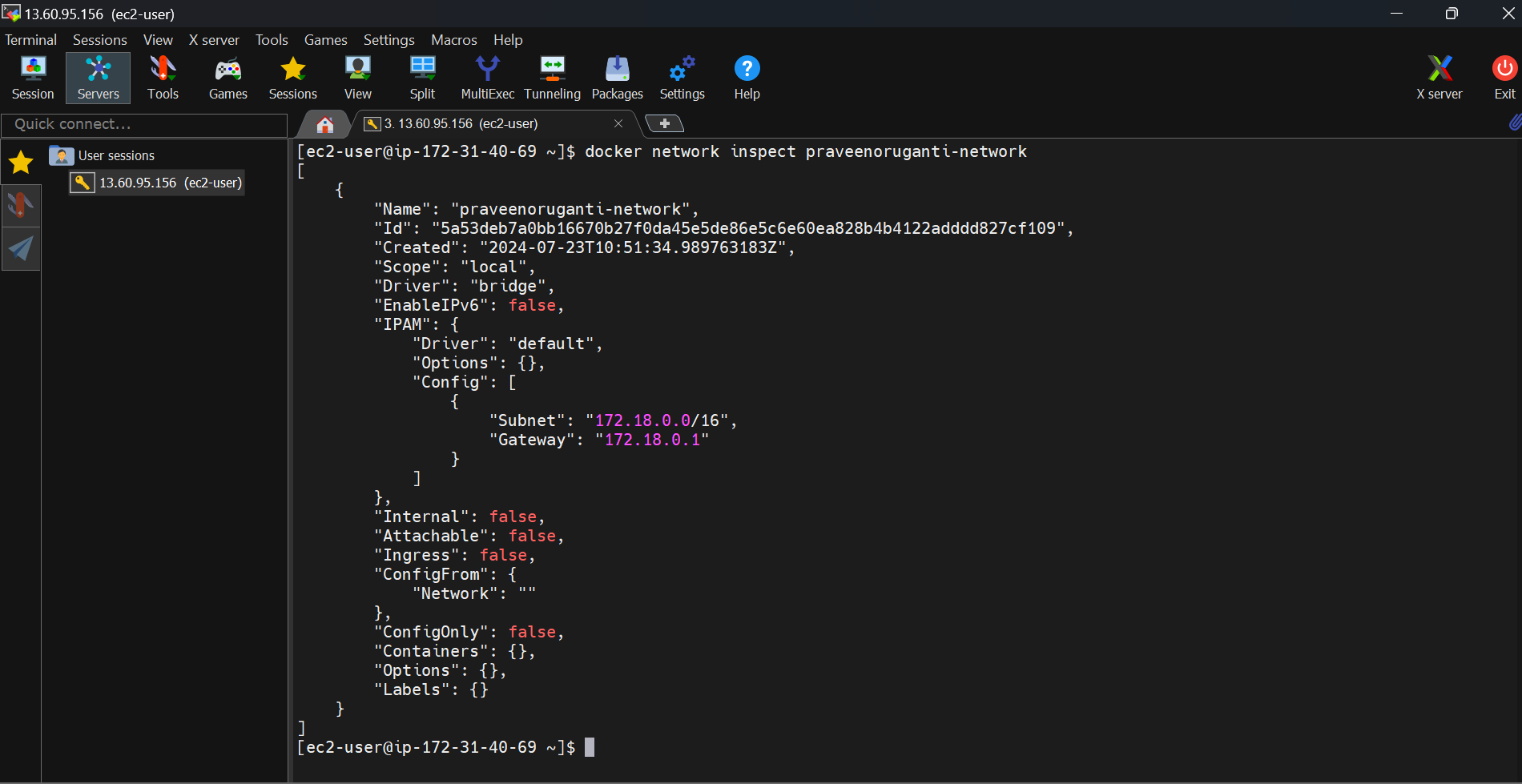Click the paperclip attach icon
Screen dimensions: 1522x784
(x=1514, y=122)
